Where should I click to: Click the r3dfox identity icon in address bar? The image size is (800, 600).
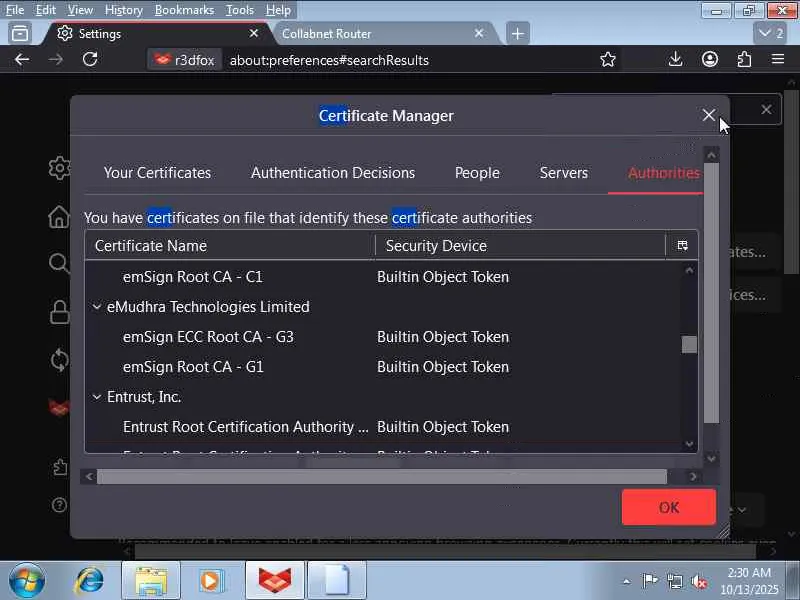185,60
